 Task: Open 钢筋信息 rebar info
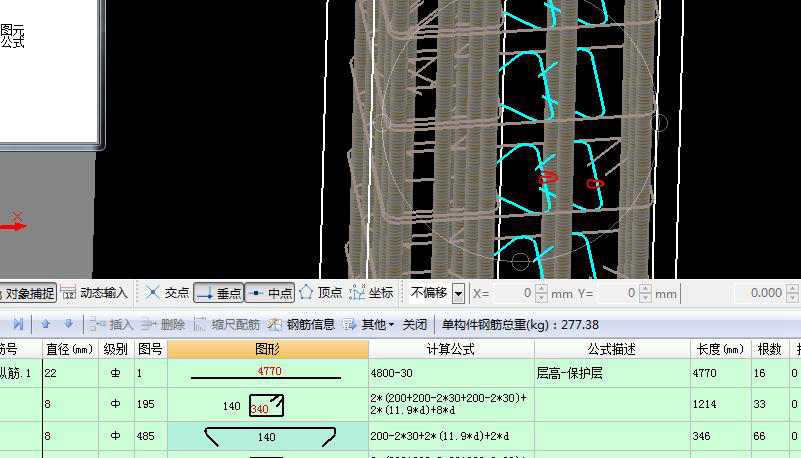coord(301,324)
